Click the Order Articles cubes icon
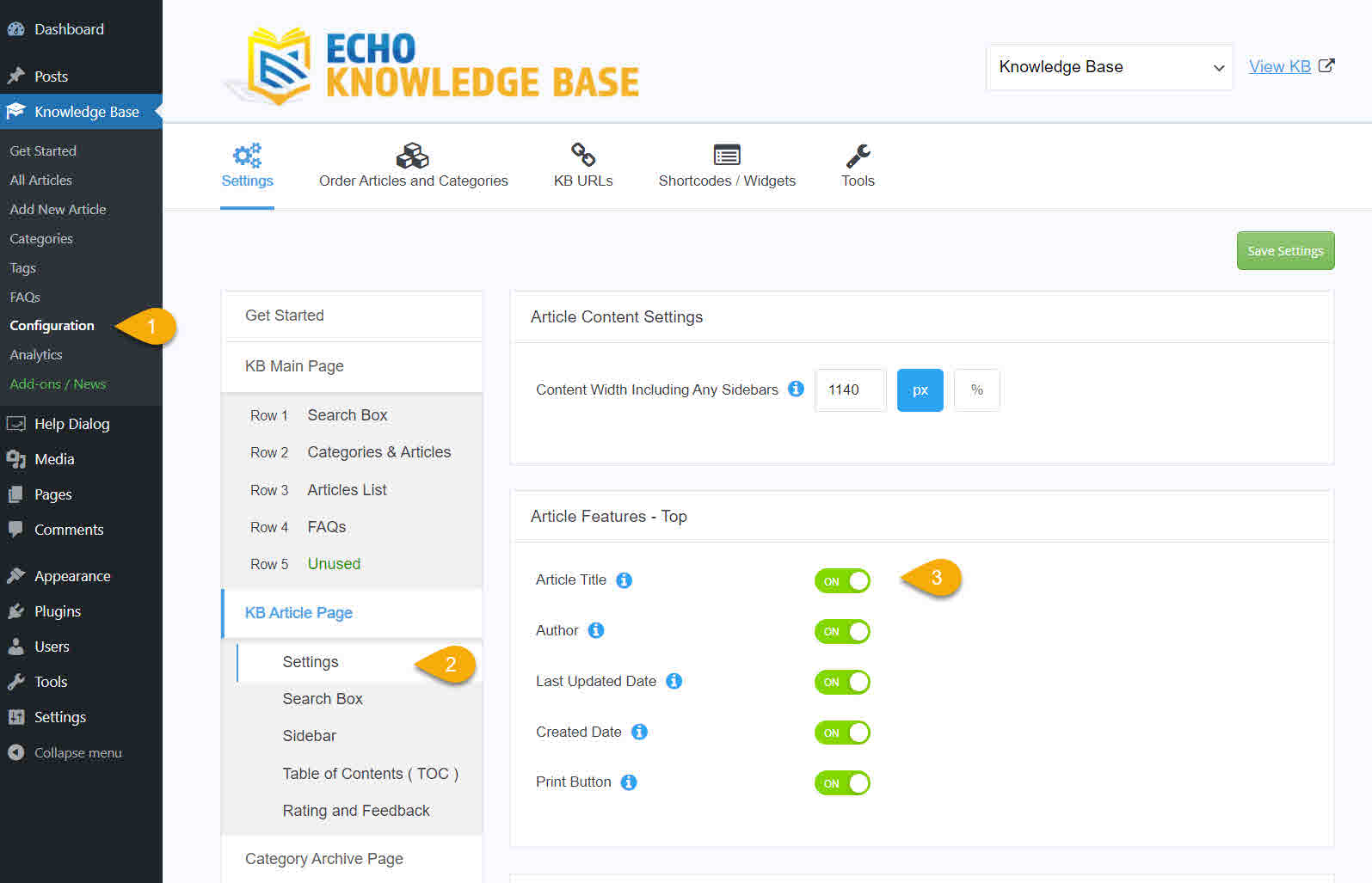The height and width of the screenshot is (883, 1372). pos(413,156)
